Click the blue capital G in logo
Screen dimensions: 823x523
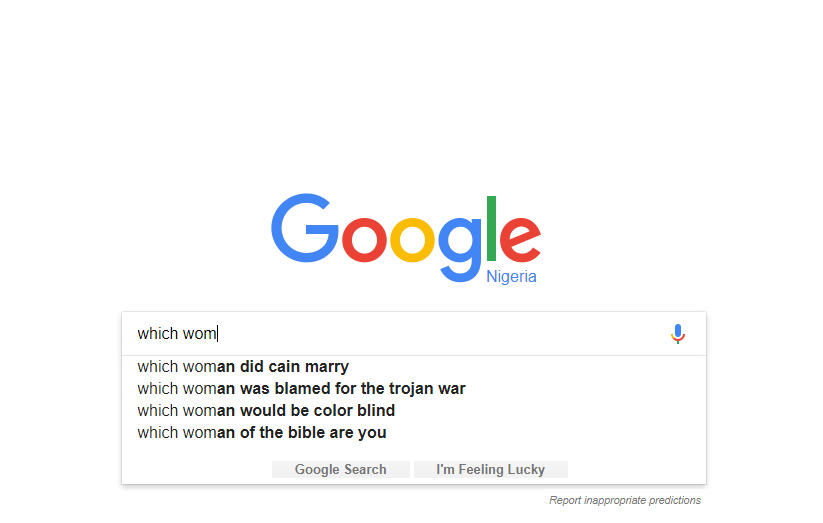point(305,229)
